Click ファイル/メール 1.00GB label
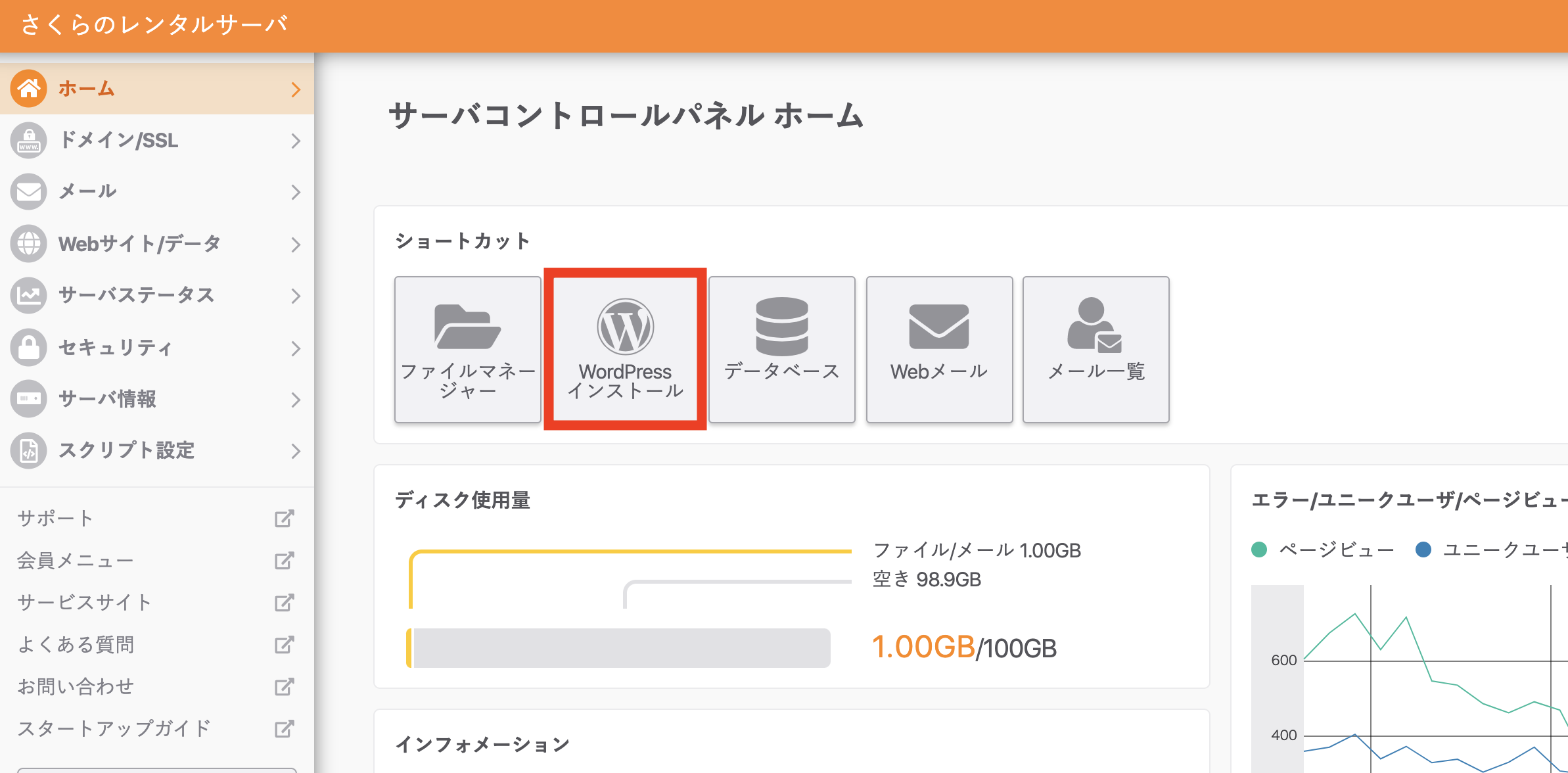Screen dimensions: 1568x773 977,550
